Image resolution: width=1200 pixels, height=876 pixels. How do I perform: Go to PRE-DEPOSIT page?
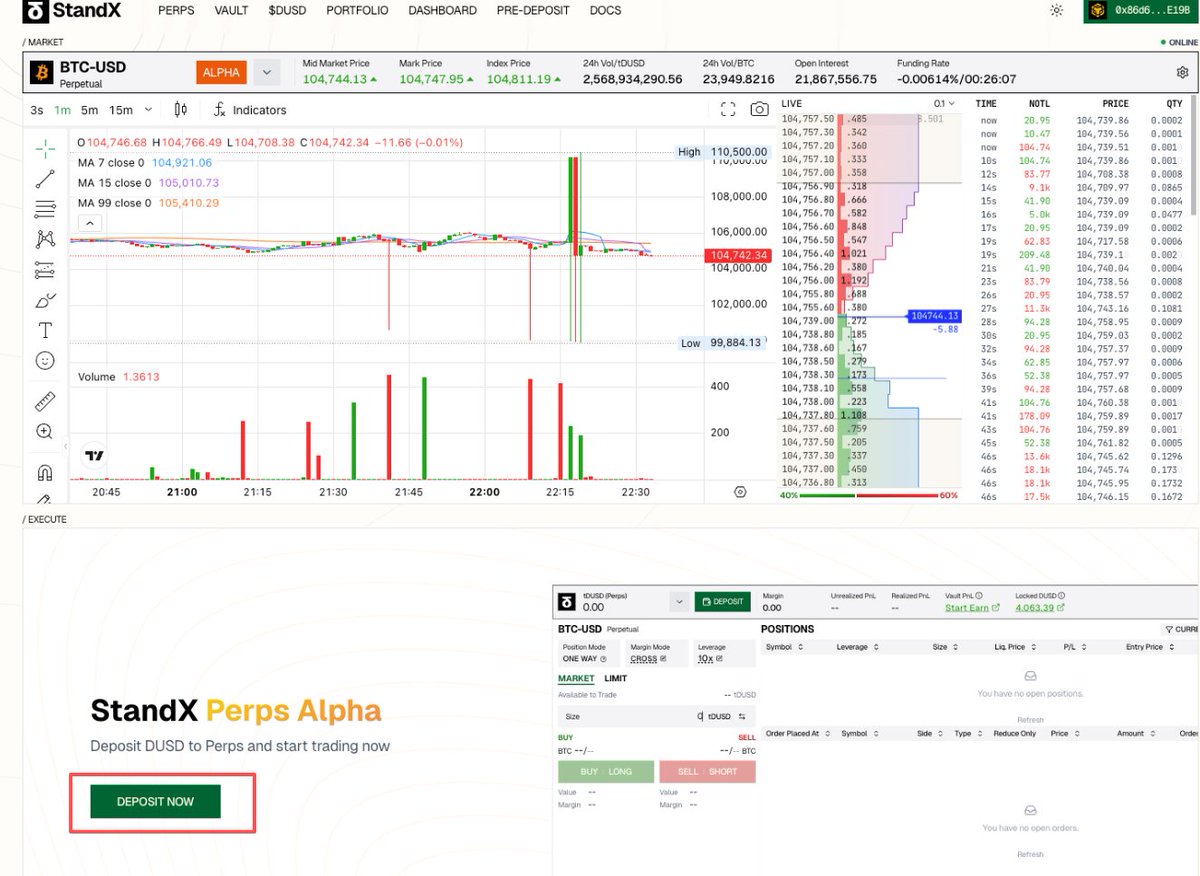(x=533, y=11)
